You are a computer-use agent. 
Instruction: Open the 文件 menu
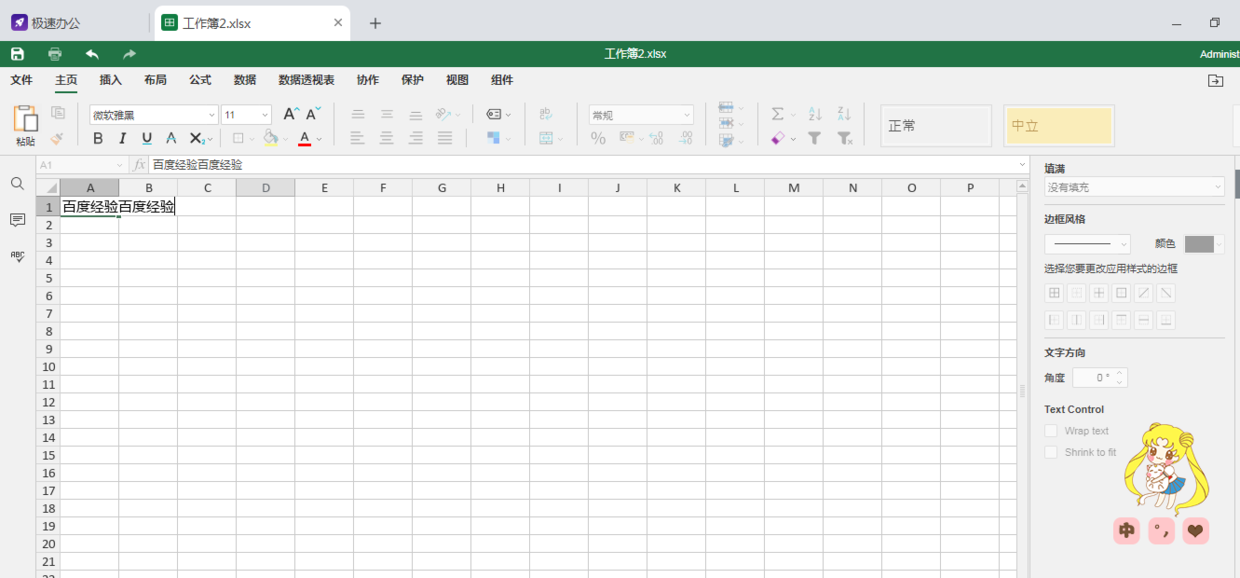21,80
